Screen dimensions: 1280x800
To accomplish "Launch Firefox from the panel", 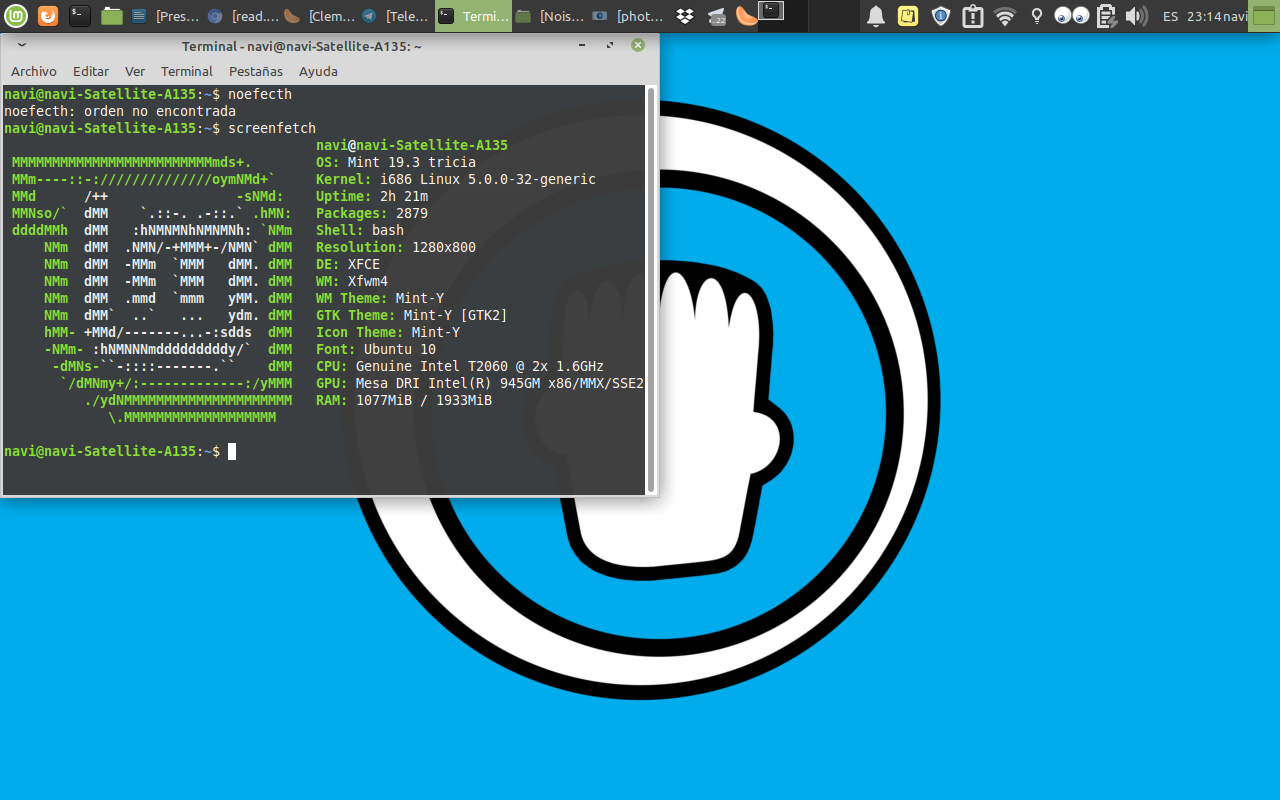I will tap(48, 16).
